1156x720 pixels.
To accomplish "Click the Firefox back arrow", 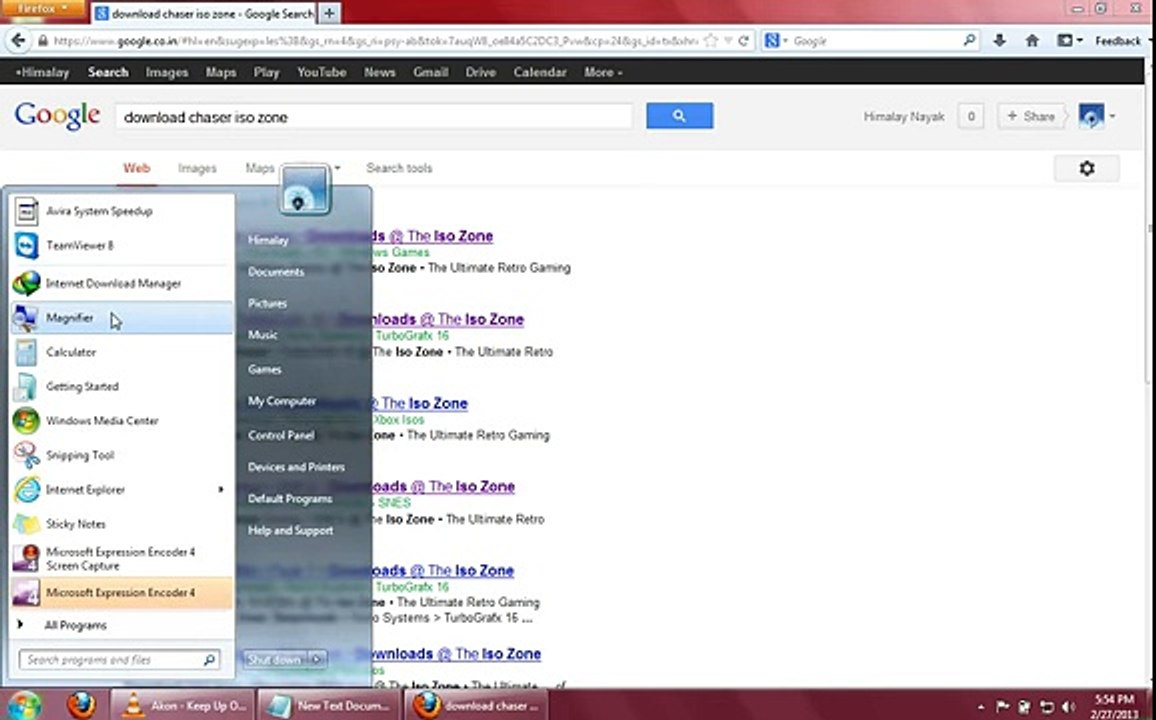I will pyautogui.click(x=18, y=41).
